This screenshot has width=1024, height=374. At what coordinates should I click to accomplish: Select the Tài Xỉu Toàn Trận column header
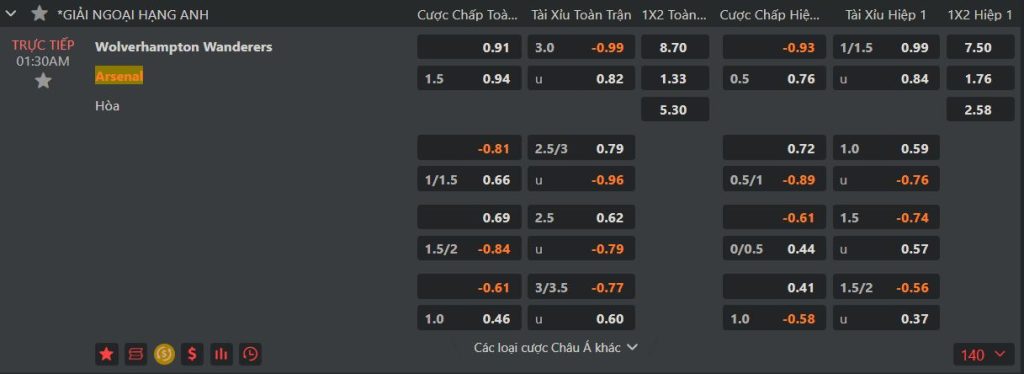coord(581,14)
